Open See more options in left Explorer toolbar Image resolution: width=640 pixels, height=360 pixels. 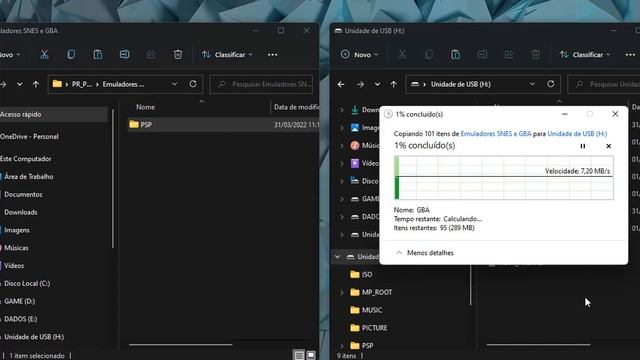(273, 55)
